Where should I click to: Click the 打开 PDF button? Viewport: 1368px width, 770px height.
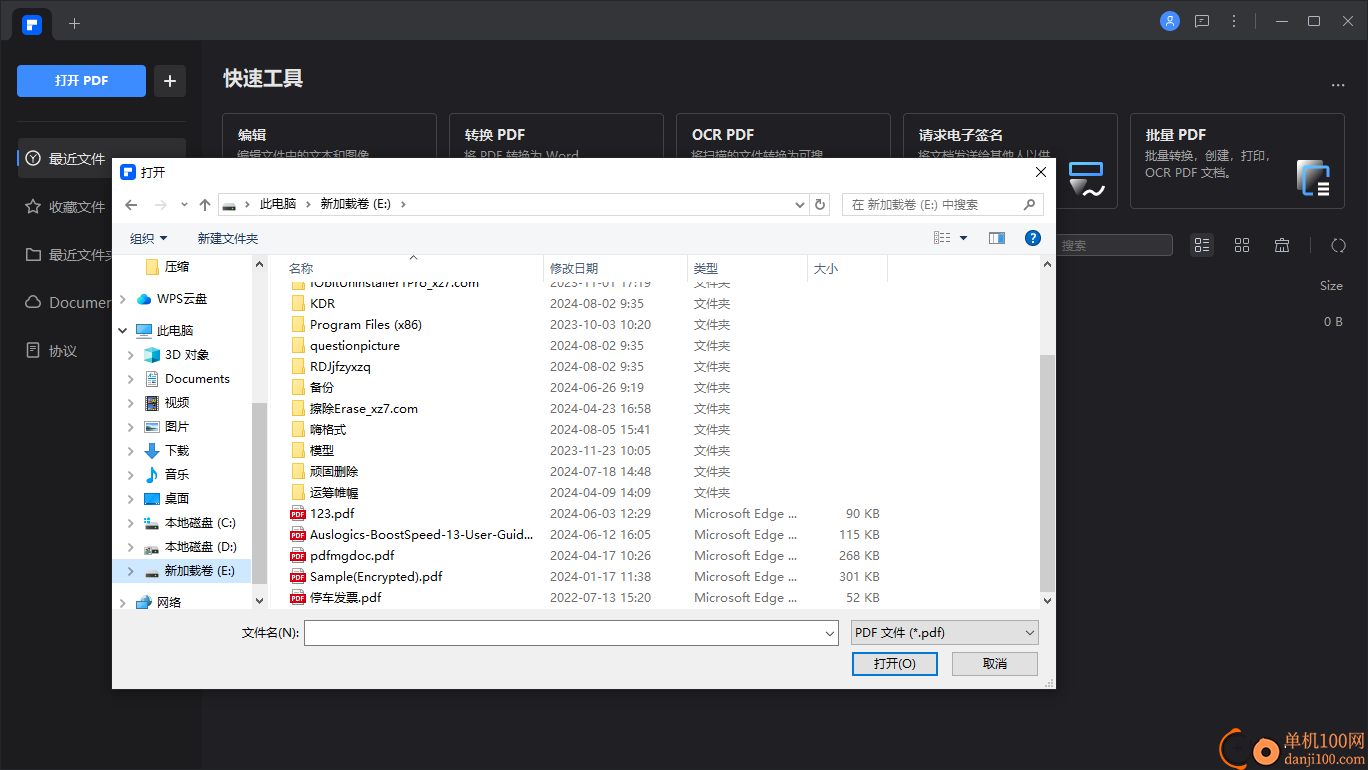coord(81,81)
